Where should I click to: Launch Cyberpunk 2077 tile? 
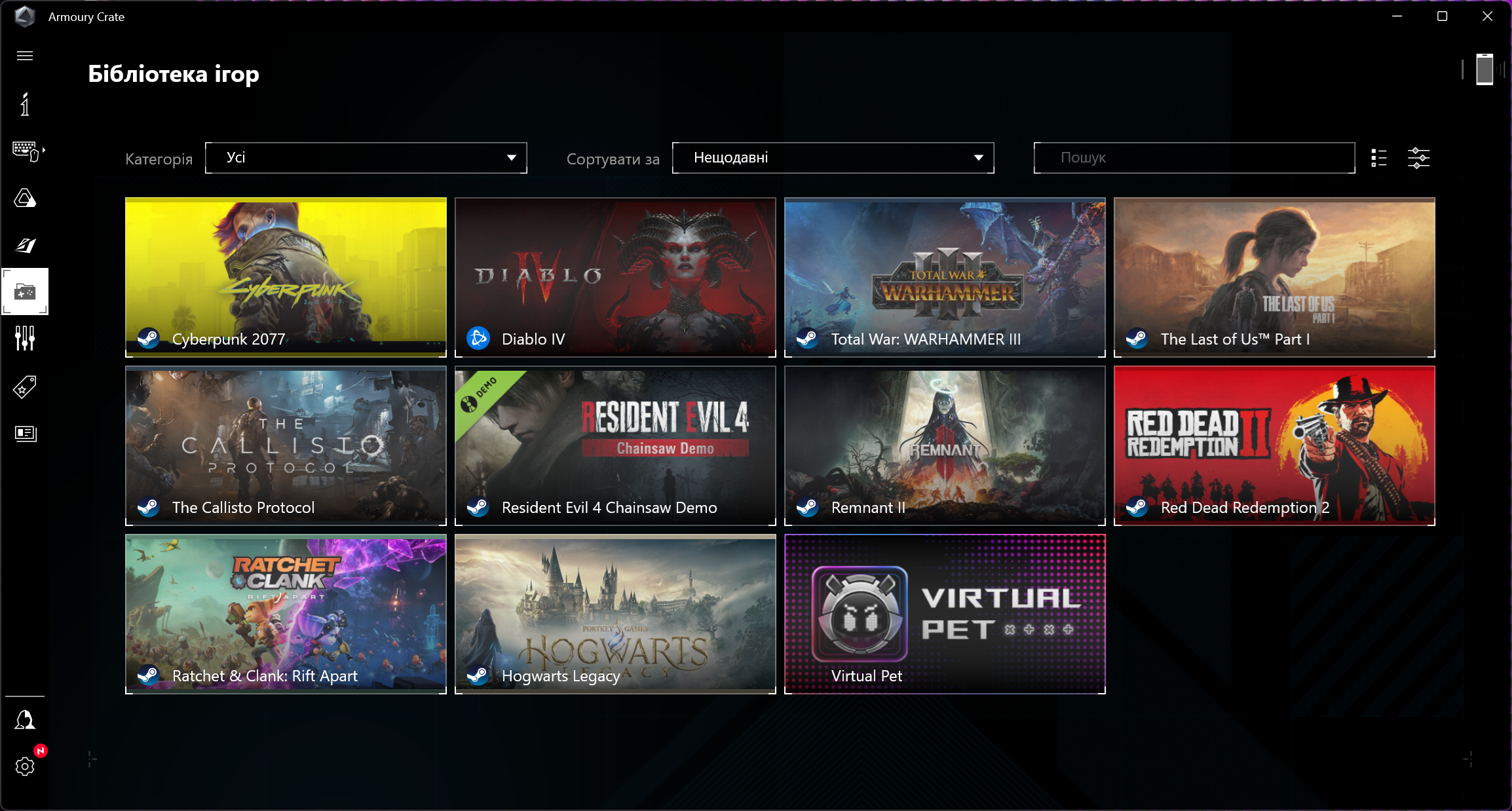286,276
